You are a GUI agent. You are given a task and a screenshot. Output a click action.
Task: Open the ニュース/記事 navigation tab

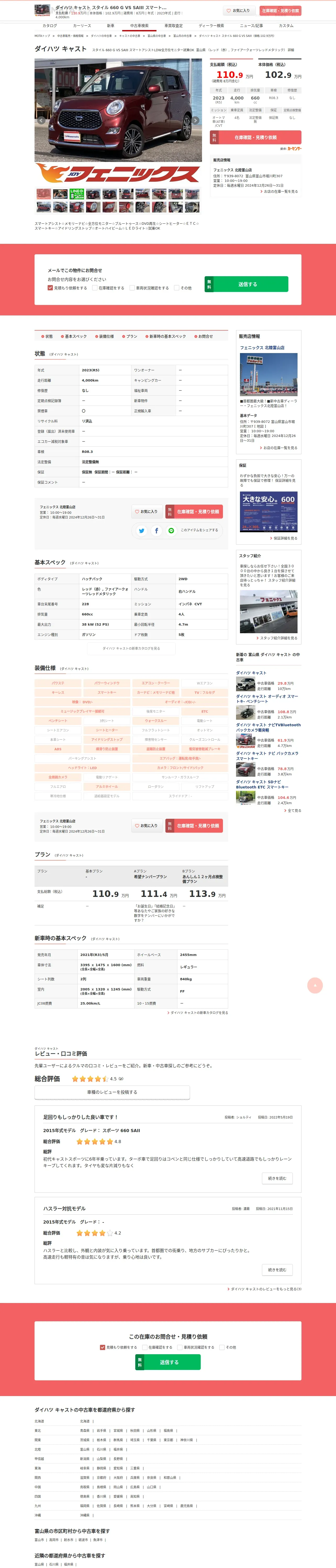tap(251, 26)
